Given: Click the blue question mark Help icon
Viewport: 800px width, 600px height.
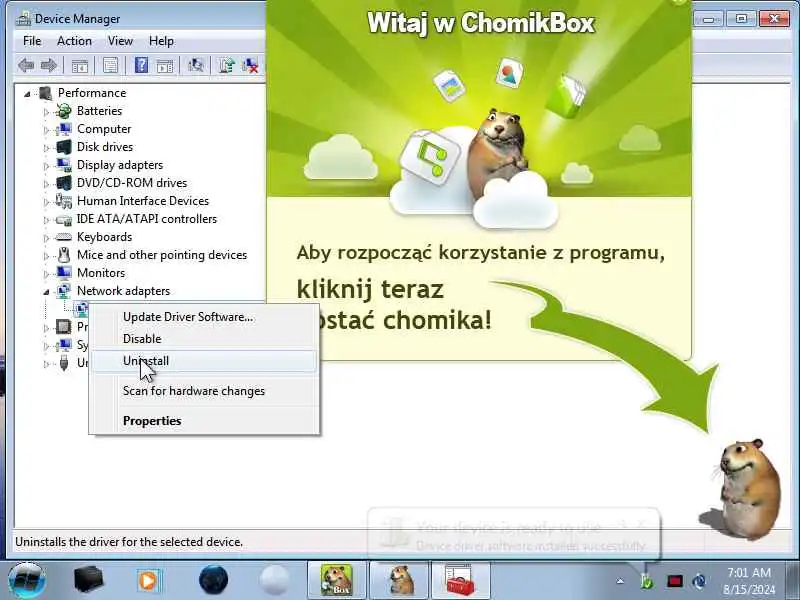Looking at the screenshot, I should point(141,65).
